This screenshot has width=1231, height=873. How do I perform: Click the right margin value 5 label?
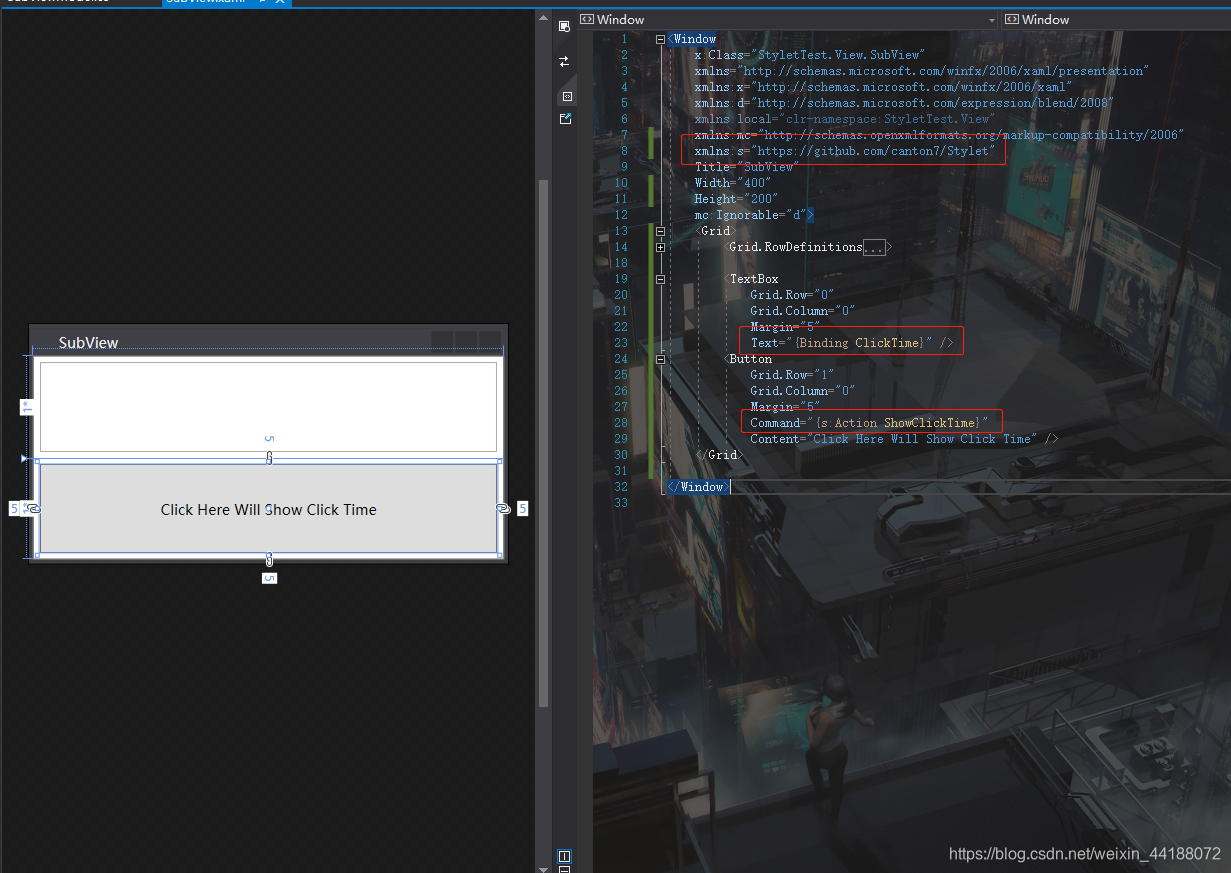click(522, 509)
